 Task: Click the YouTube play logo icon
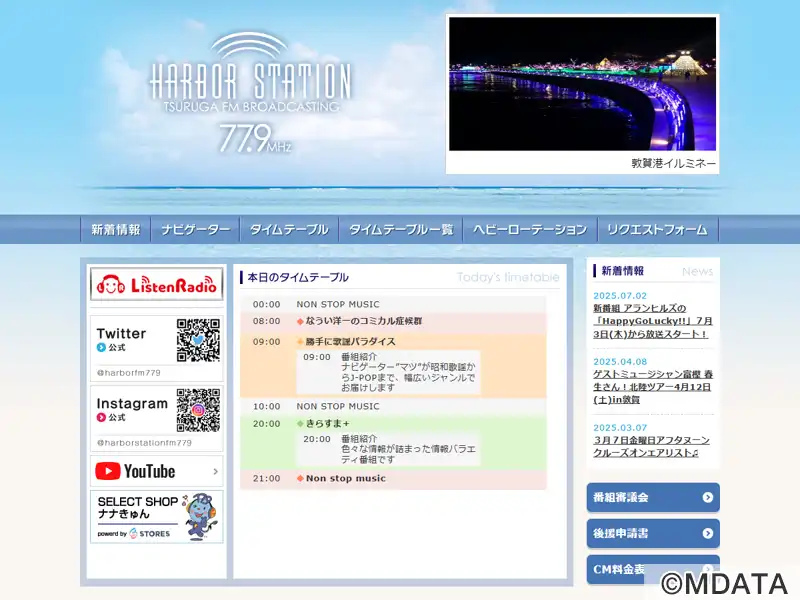click(x=108, y=471)
